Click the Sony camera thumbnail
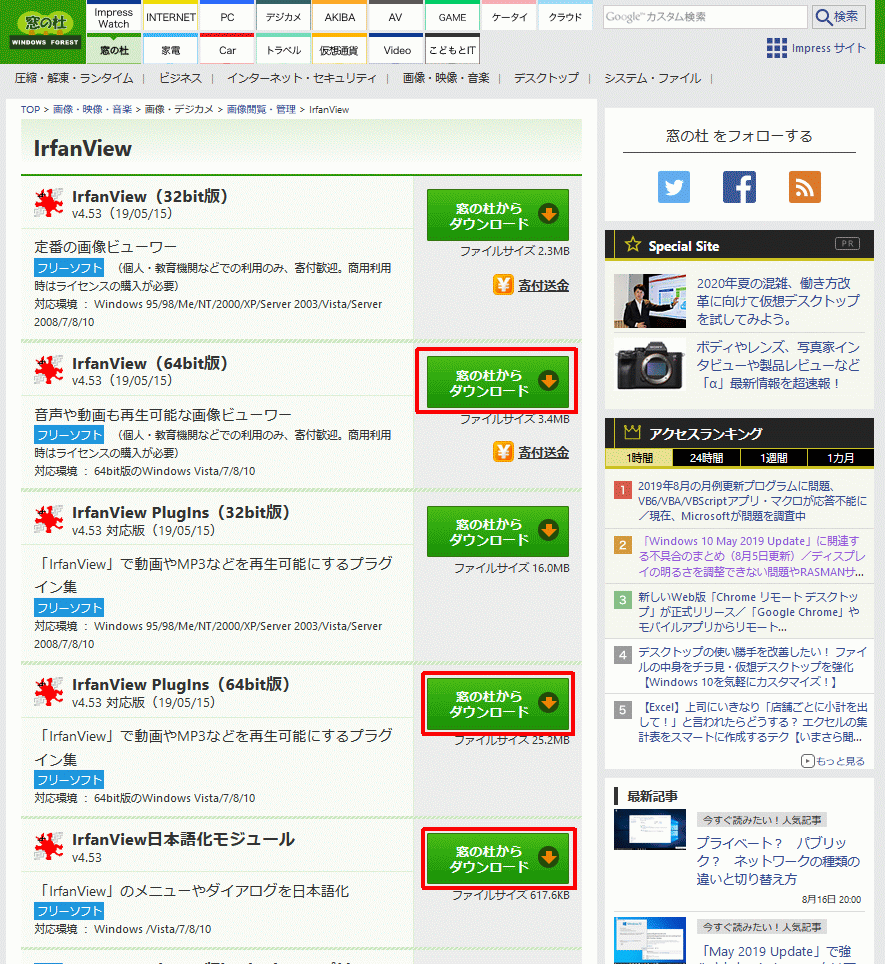Screen dimensions: 885x964 point(650,364)
